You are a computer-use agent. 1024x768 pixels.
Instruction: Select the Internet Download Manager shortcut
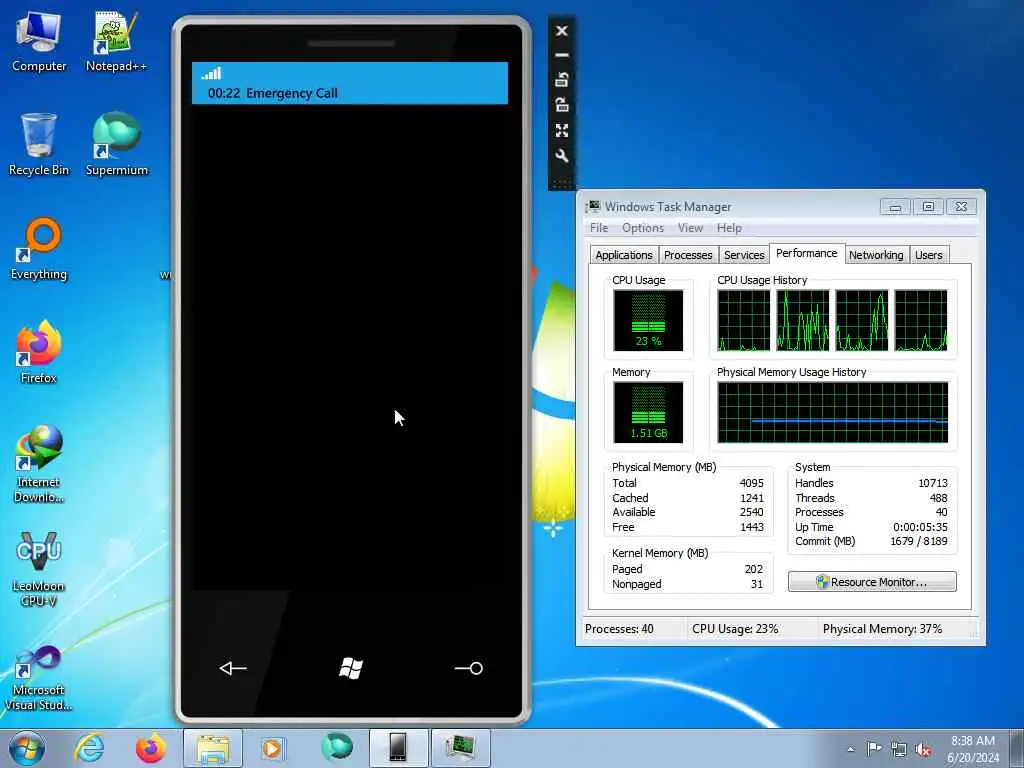pyautogui.click(x=39, y=464)
